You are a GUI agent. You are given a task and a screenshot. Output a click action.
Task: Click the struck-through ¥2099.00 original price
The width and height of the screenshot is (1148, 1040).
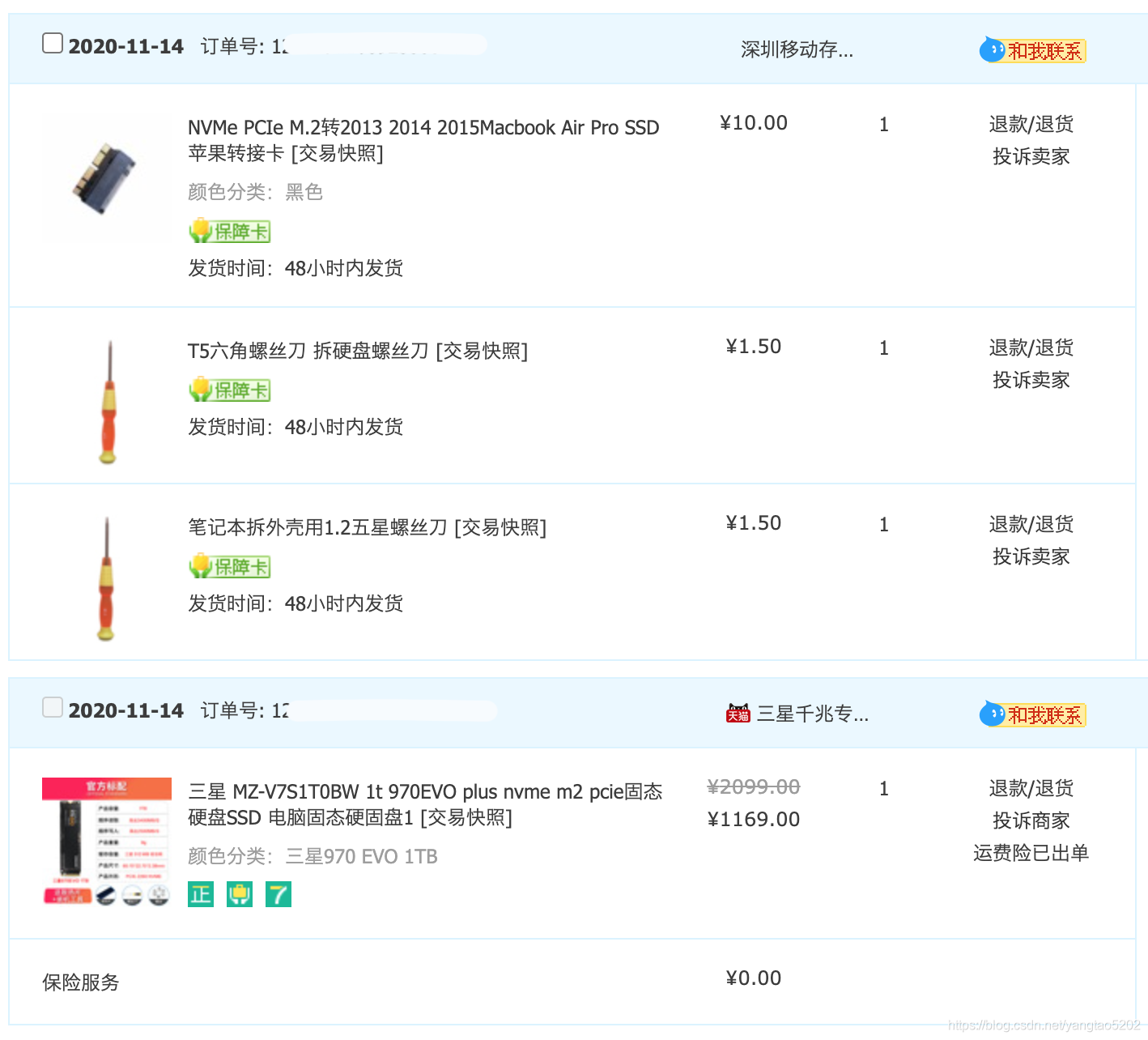(754, 787)
